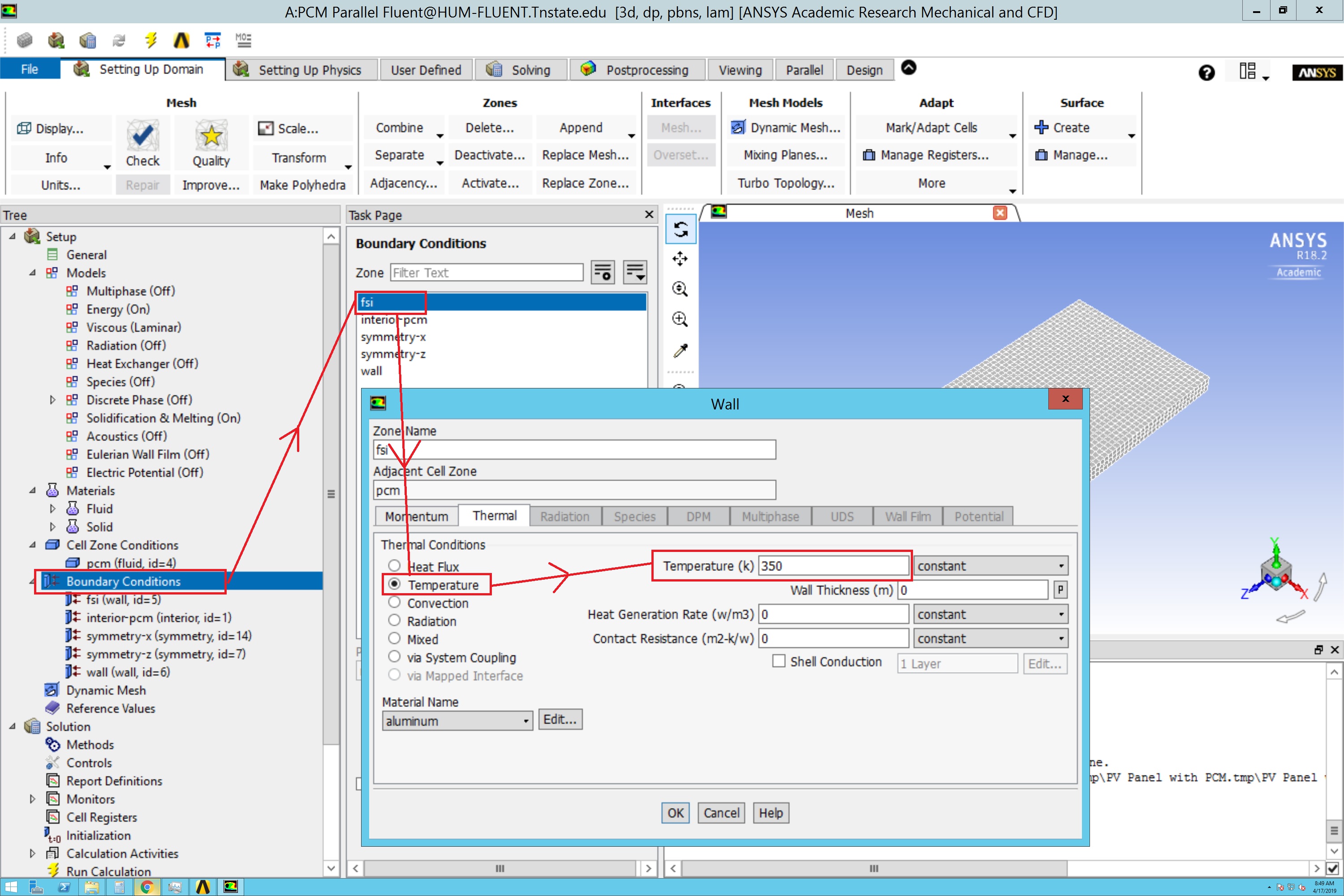Screen dimensions: 1344x896
Task: Open Chrome from the taskbar
Action: click(147, 887)
